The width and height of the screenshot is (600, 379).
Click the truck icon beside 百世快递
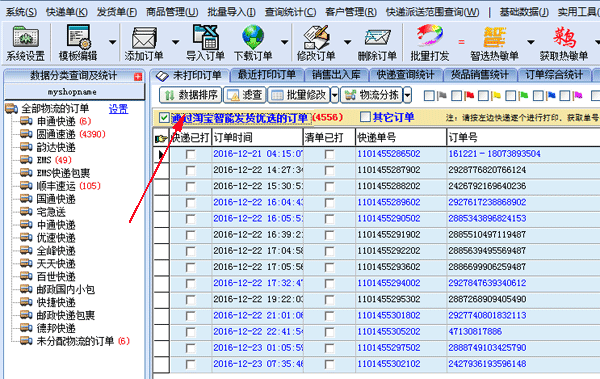click(26, 276)
